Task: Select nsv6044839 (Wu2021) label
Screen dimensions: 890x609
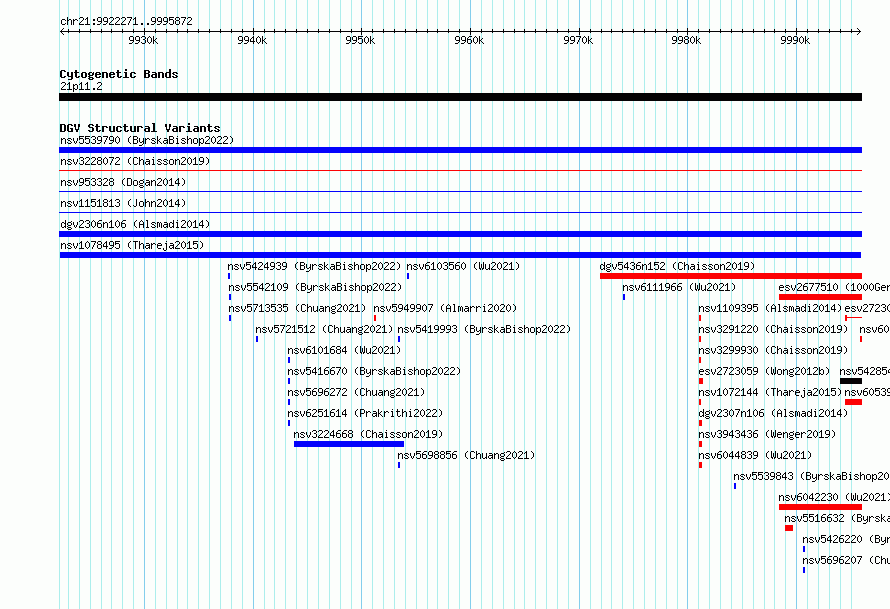Action: point(755,455)
